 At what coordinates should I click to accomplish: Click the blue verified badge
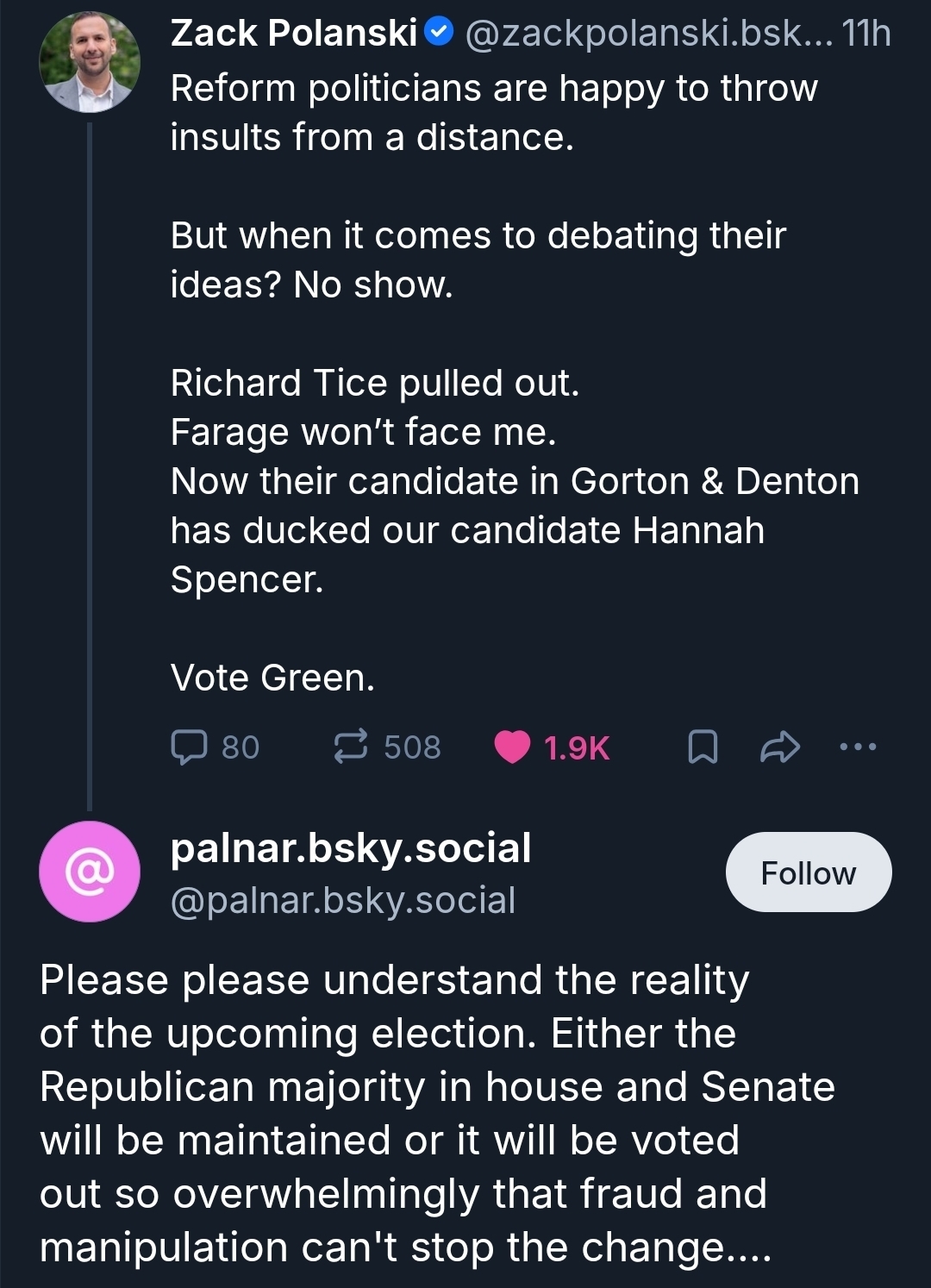[440, 34]
